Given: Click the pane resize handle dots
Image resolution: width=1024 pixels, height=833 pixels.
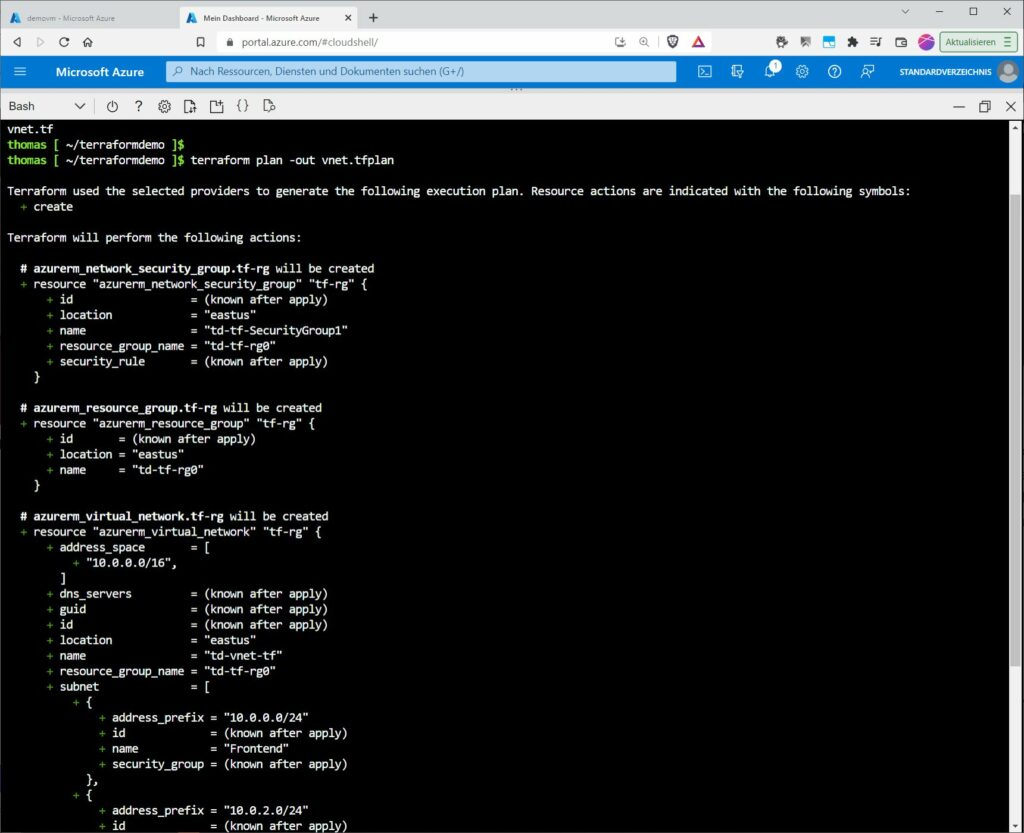Looking at the screenshot, I should coord(516,89).
